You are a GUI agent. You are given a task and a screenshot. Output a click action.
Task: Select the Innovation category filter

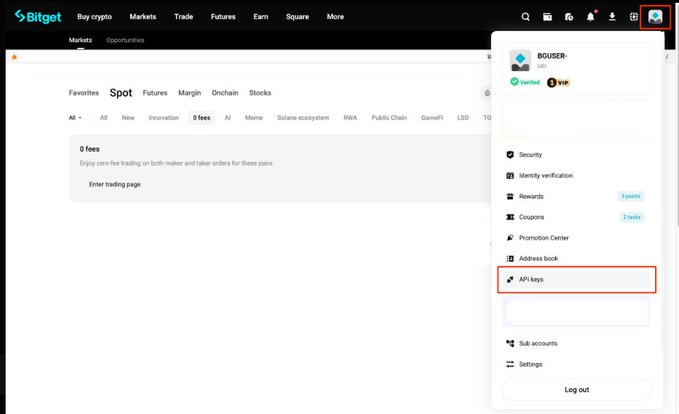click(x=164, y=118)
